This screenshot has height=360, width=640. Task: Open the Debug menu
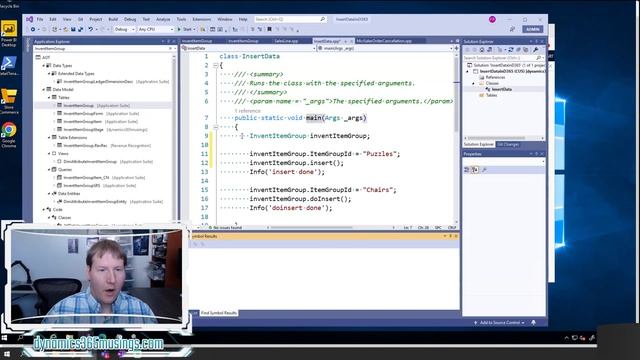[130, 19]
